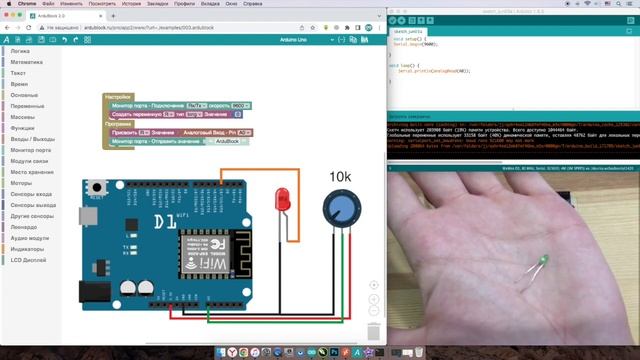Open the Сенсоры выхода block category

pos(33,205)
